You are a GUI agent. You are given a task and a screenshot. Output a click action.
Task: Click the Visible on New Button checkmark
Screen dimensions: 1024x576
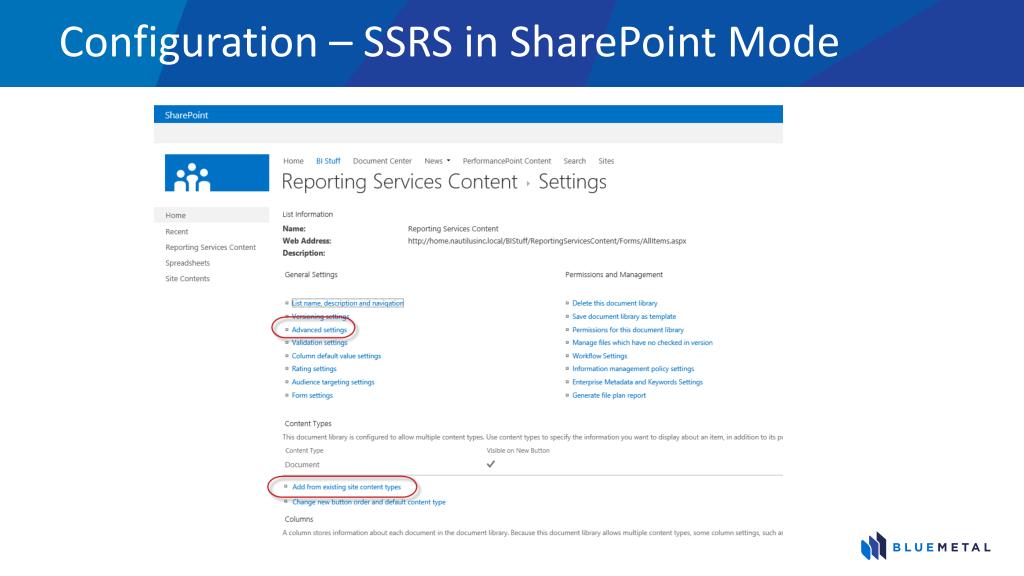(x=490, y=464)
